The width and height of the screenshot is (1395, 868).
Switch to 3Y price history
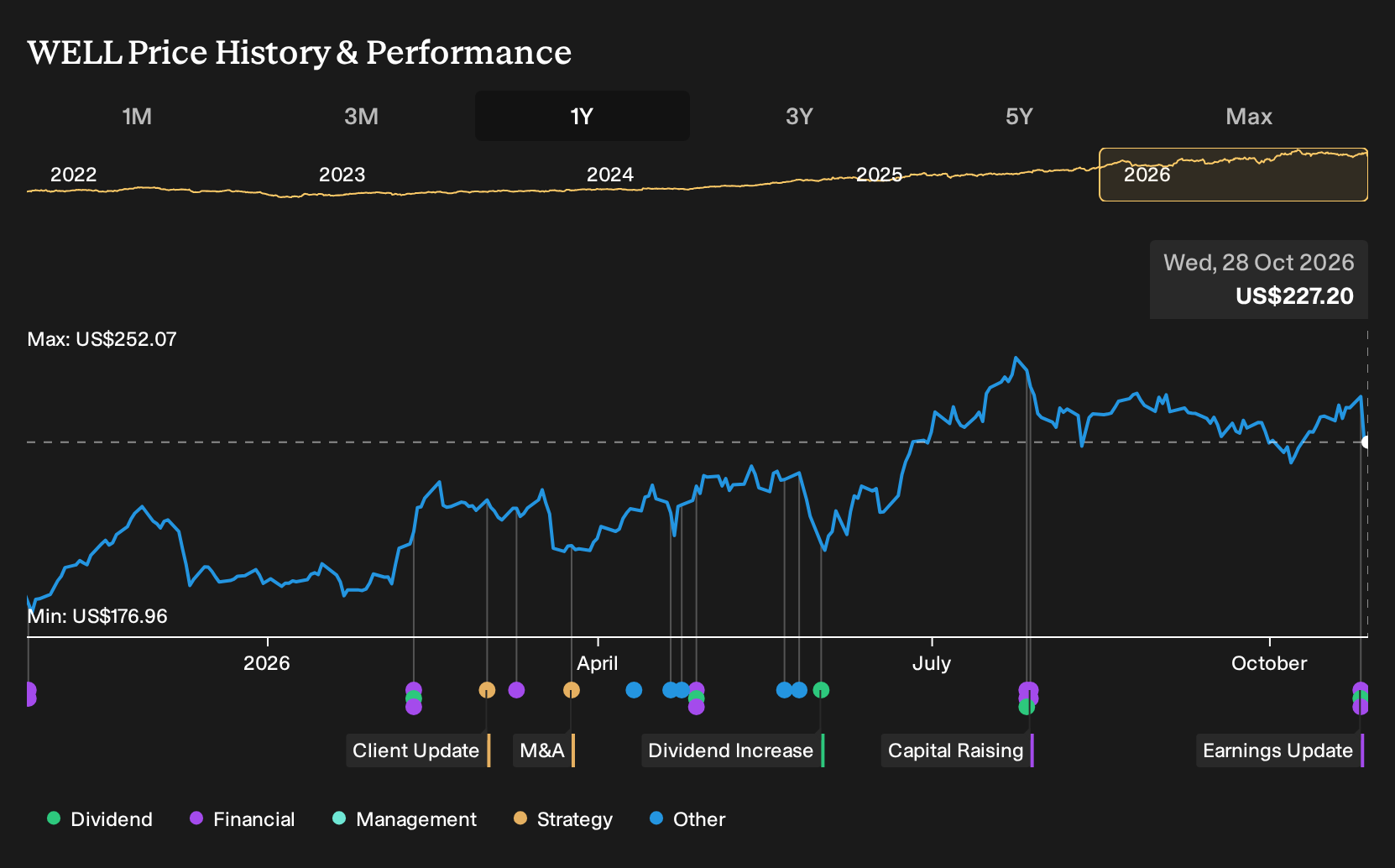[x=799, y=116]
